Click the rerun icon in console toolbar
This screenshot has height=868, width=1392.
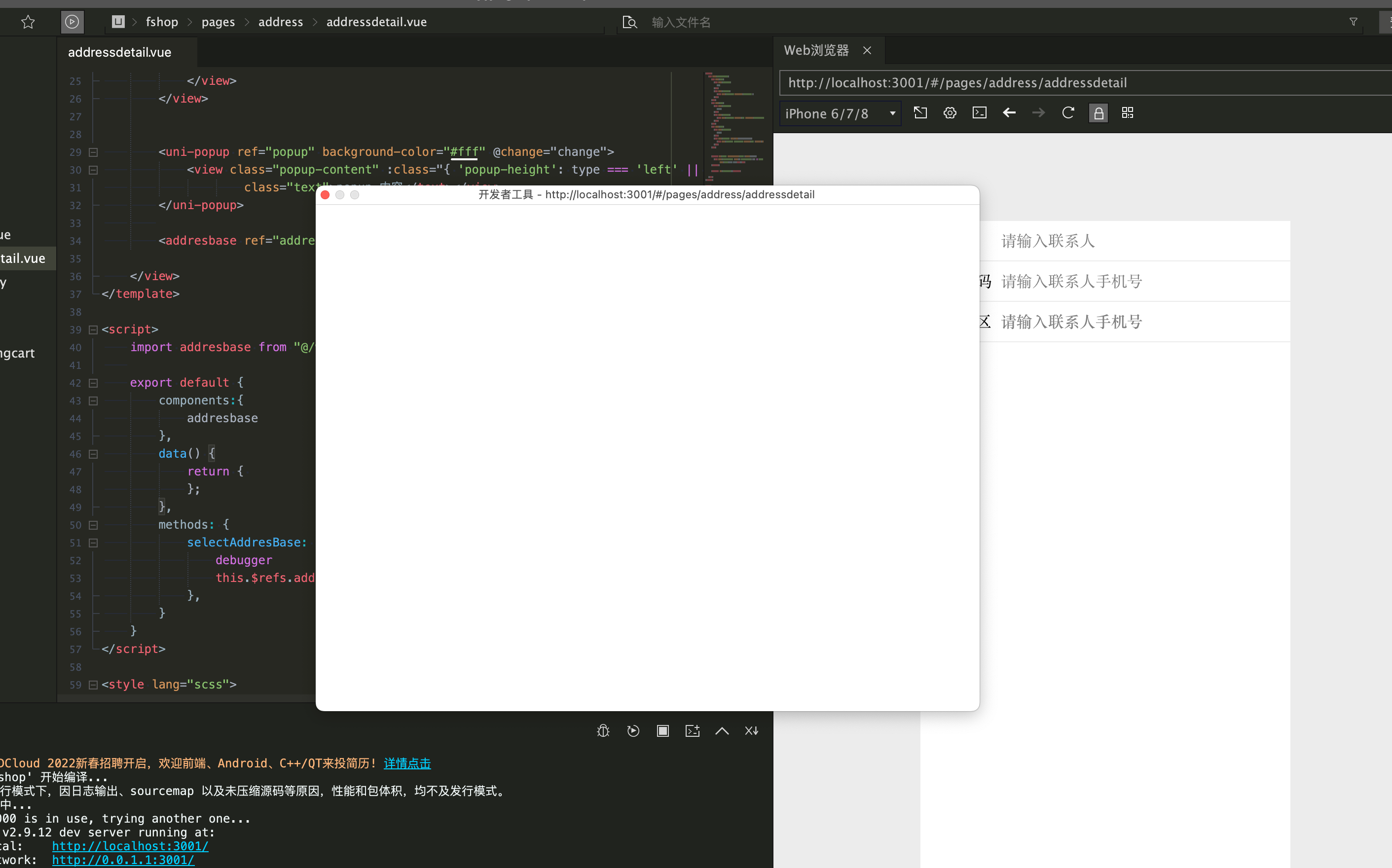[633, 731]
